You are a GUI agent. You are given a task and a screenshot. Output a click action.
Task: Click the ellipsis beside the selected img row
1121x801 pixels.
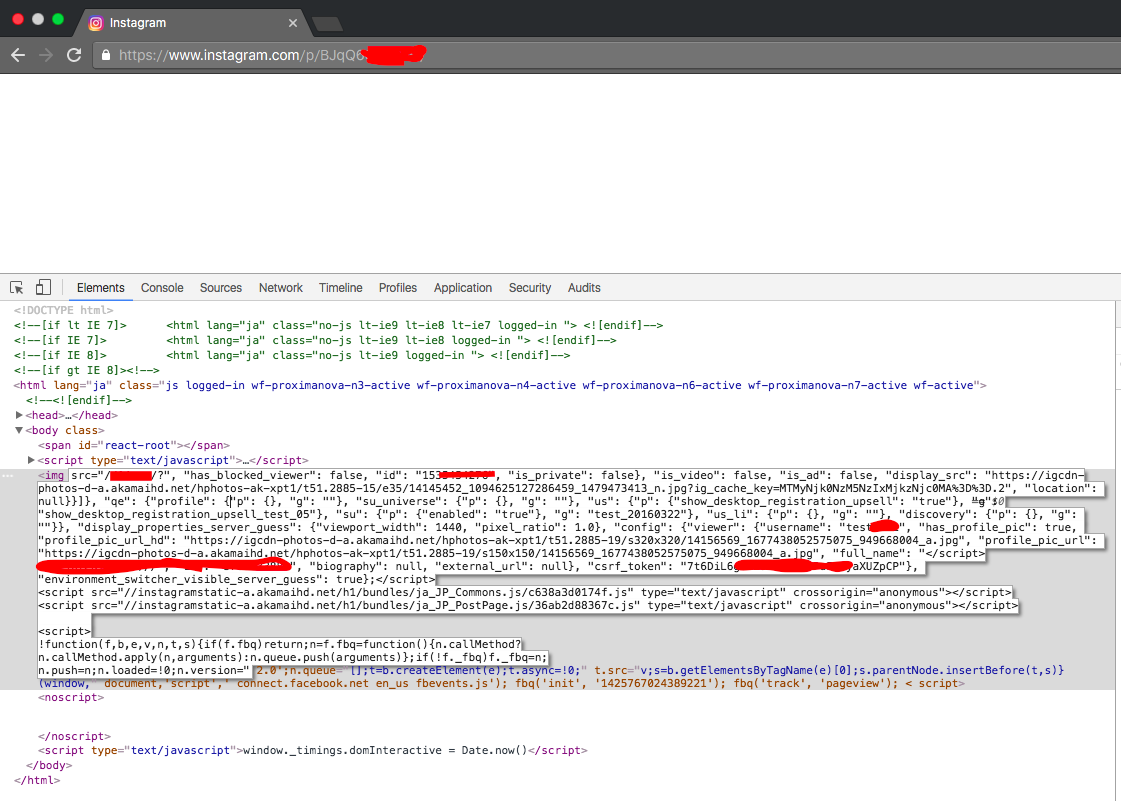pyautogui.click(x=9, y=476)
